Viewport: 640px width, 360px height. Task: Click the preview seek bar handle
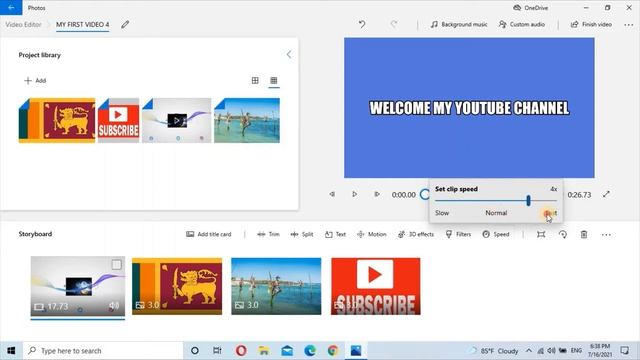coord(424,195)
